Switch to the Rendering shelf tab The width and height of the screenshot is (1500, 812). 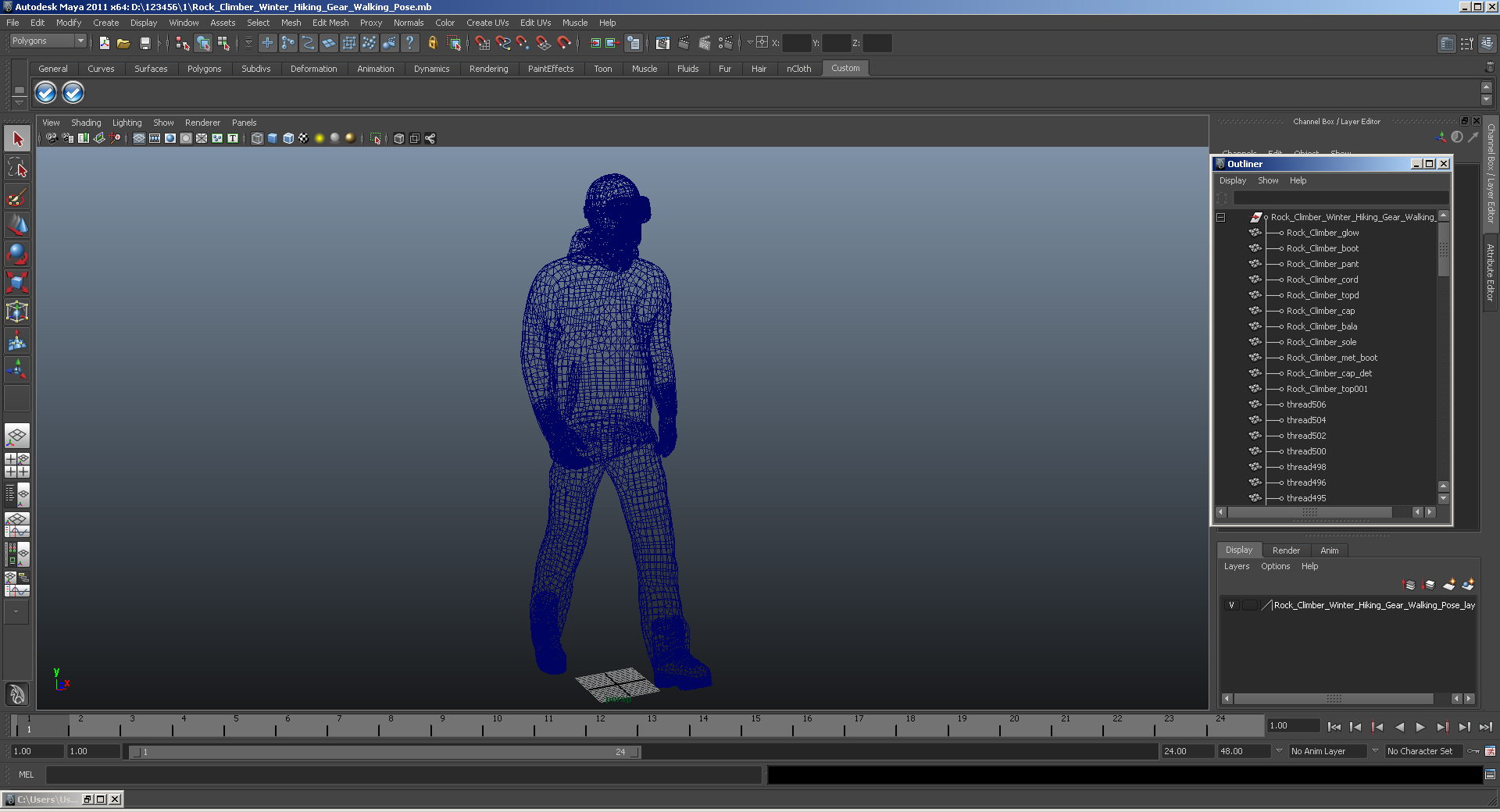(x=488, y=69)
